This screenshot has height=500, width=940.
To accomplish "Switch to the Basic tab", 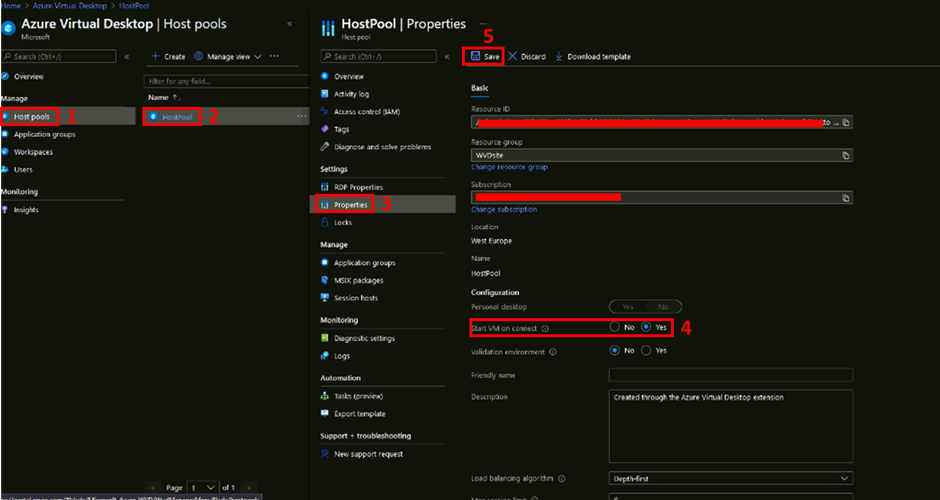I will tap(480, 88).
